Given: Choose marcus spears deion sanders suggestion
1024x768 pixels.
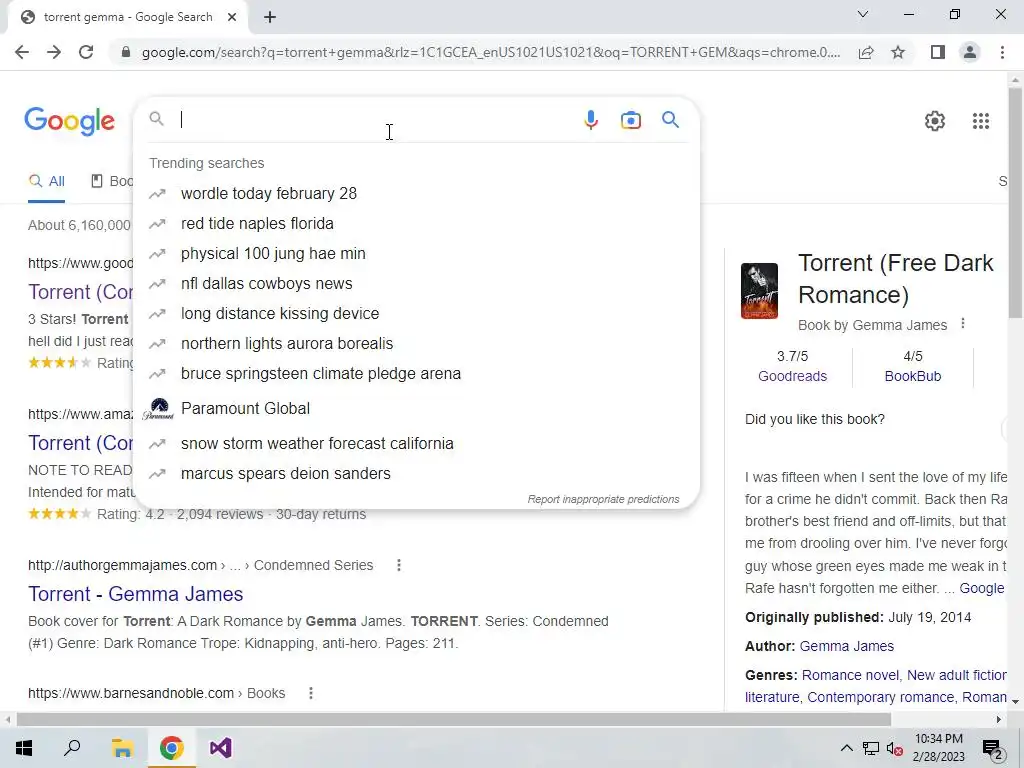Looking at the screenshot, I should [416, 473].
